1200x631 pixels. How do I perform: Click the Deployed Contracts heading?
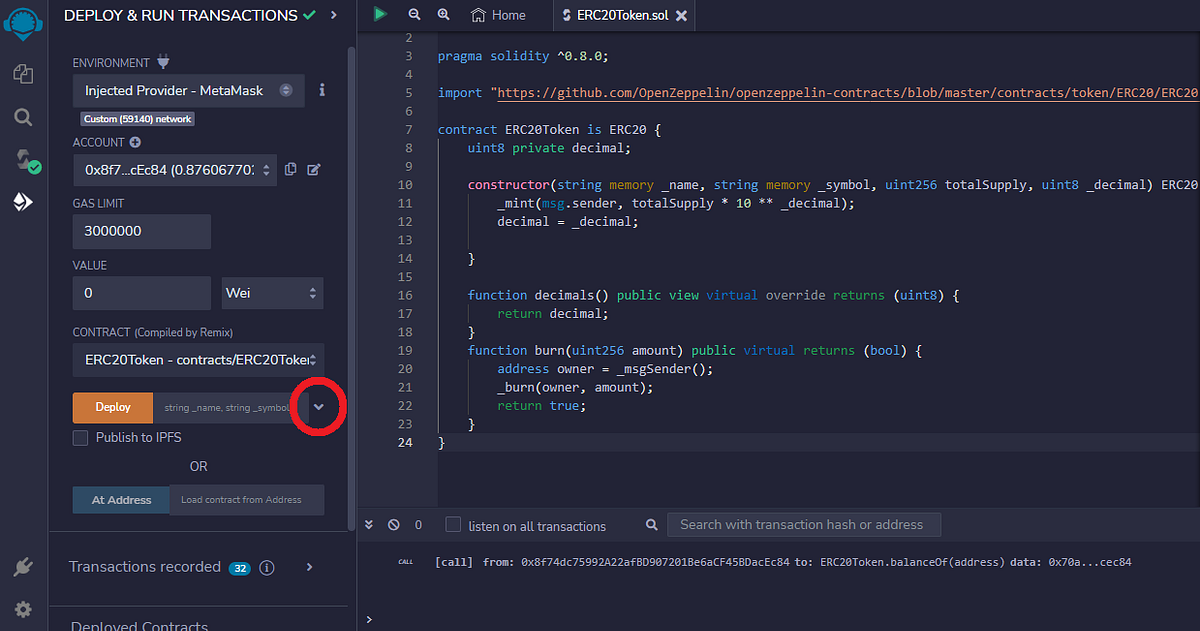tap(140, 625)
